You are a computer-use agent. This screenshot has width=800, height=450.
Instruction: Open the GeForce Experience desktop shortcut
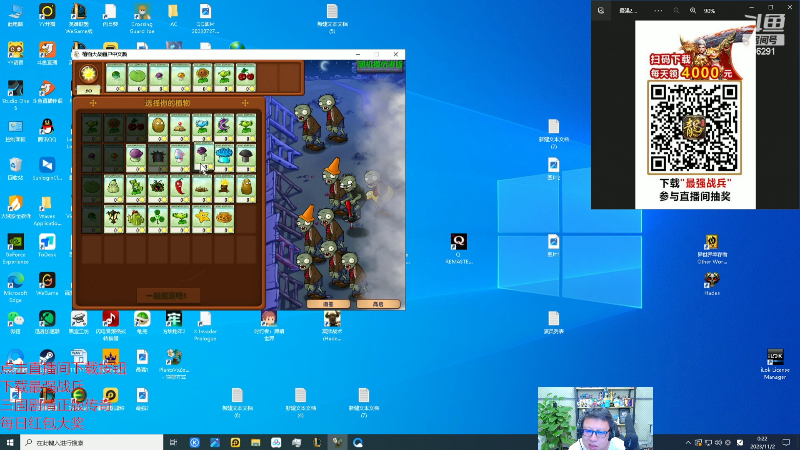15,249
